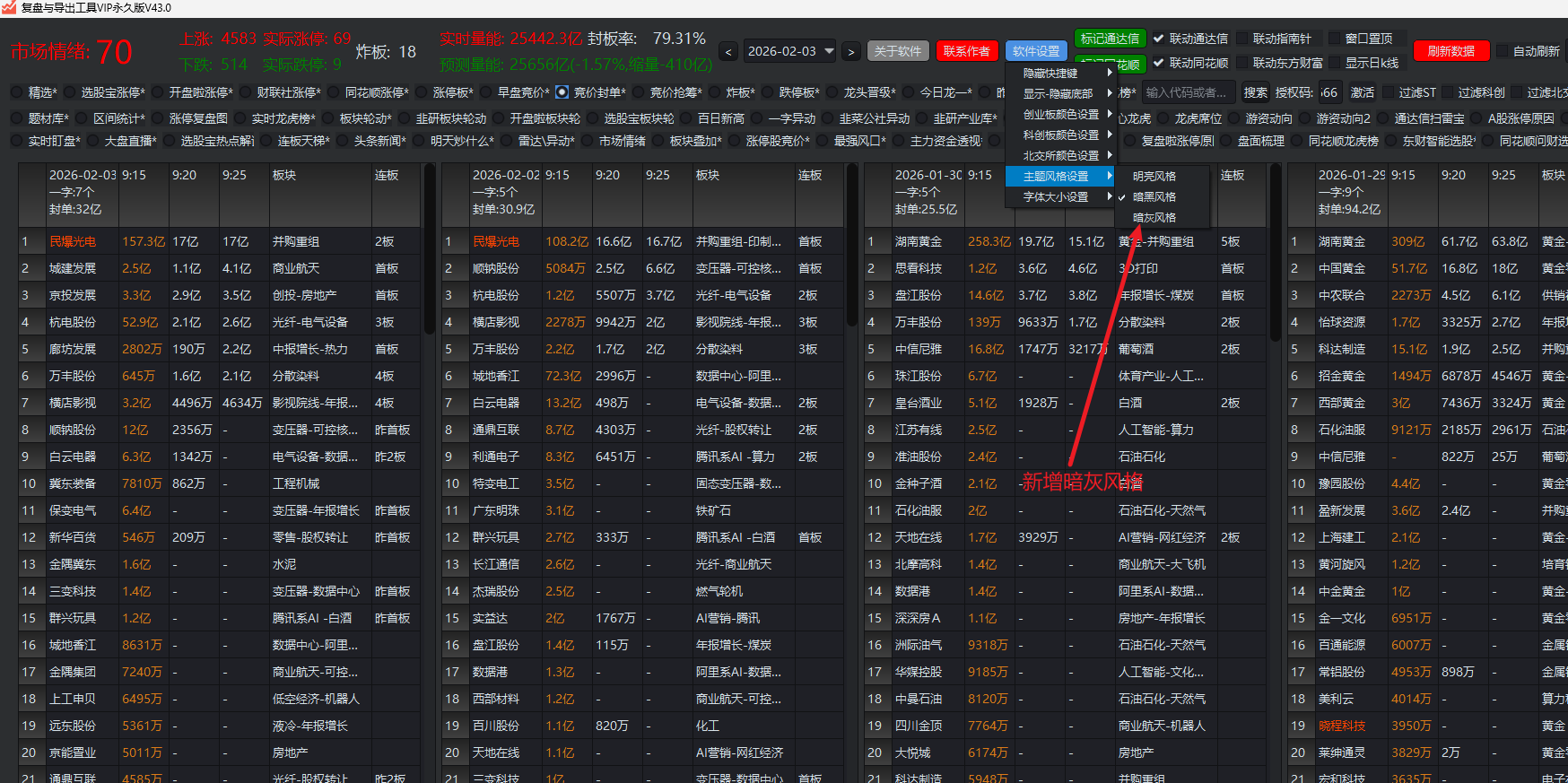Select the 题材库* radio option
This screenshot has width=1568, height=783.
coord(16,118)
